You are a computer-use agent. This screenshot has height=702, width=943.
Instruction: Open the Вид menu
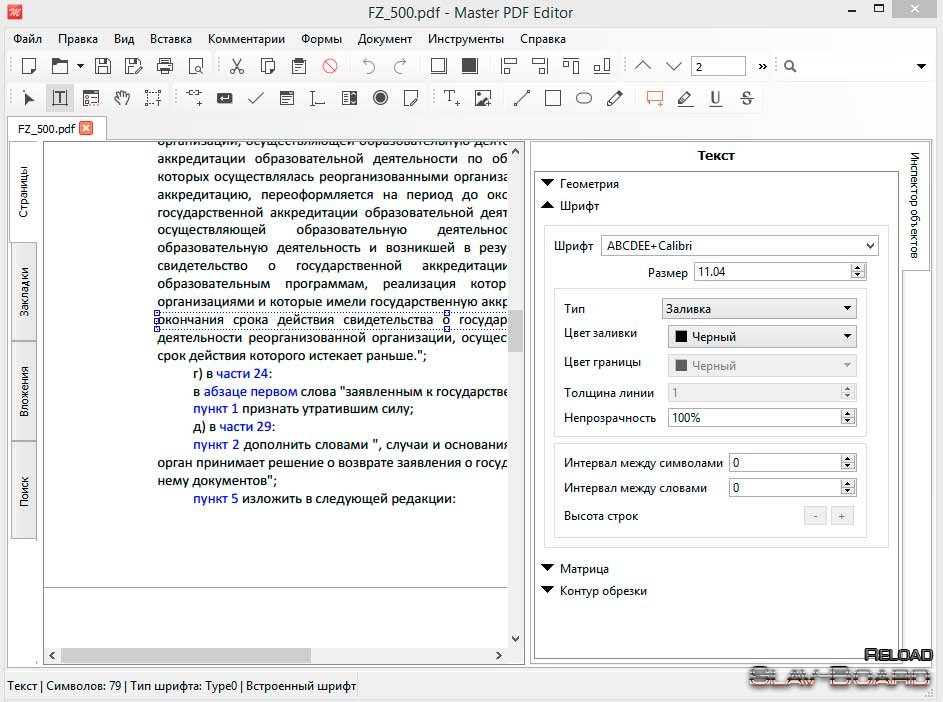point(124,39)
